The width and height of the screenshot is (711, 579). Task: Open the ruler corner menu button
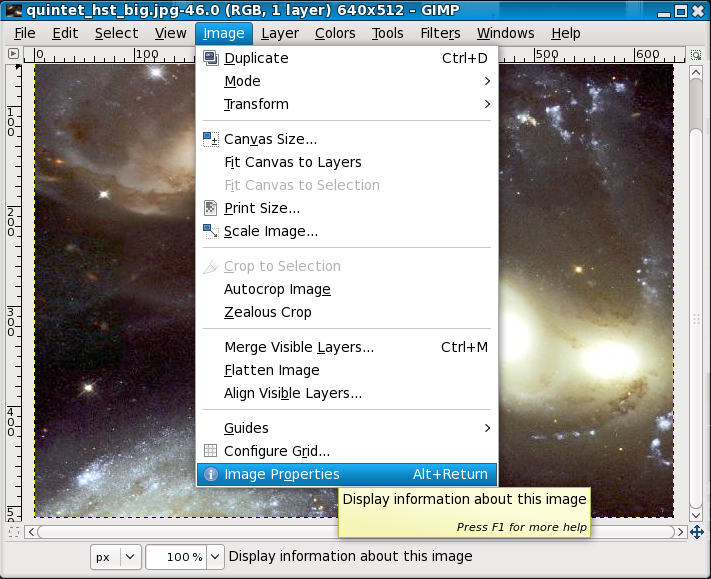[x=13, y=55]
